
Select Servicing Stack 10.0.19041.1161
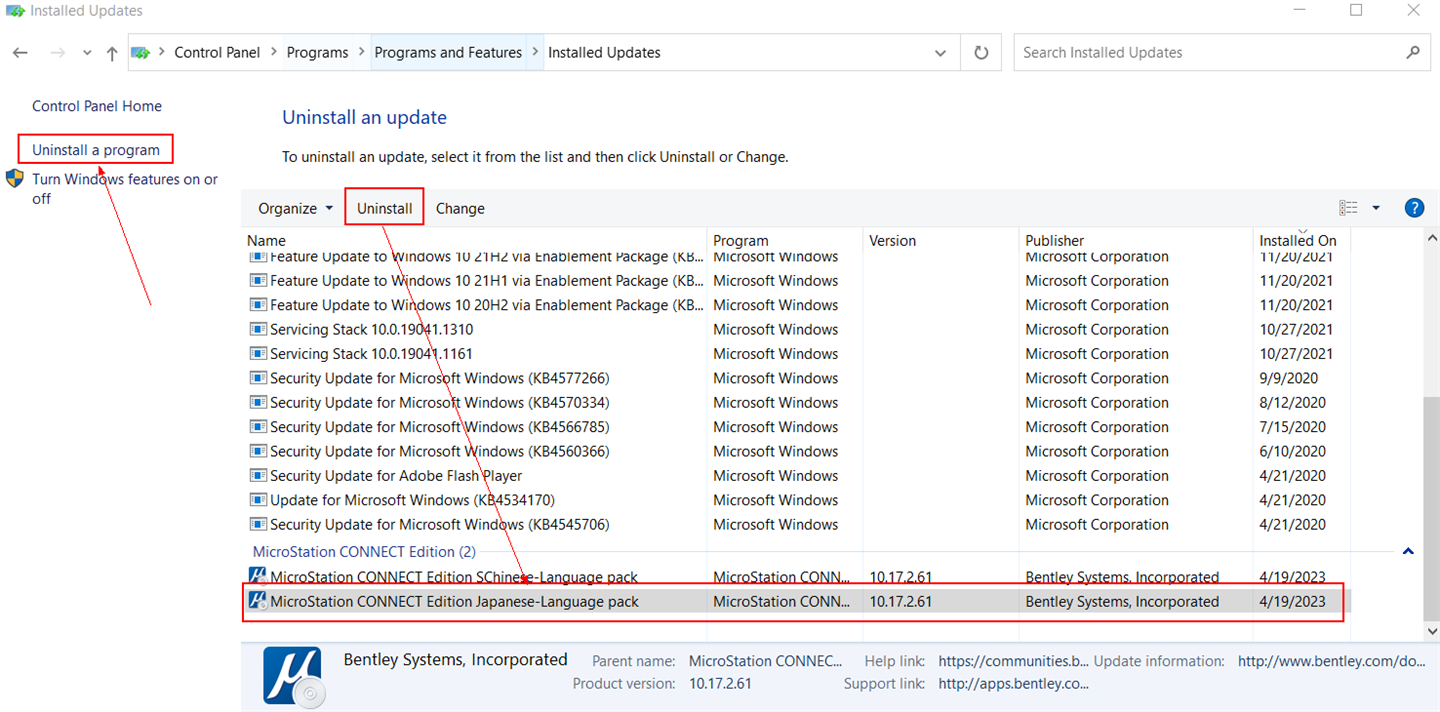tap(796, 354)
